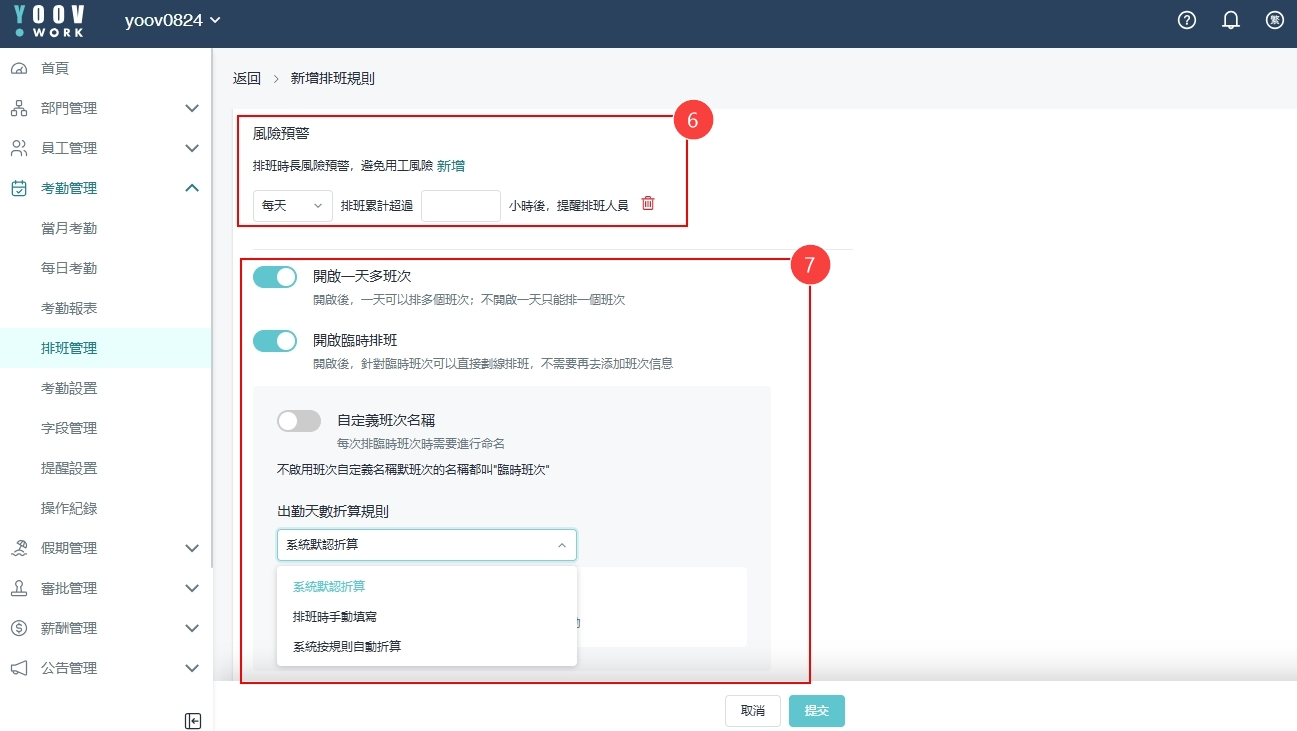Click the red trash delete icon
Image resolution: width=1297 pixels, height=731 pixels.
tap(648, 204)
